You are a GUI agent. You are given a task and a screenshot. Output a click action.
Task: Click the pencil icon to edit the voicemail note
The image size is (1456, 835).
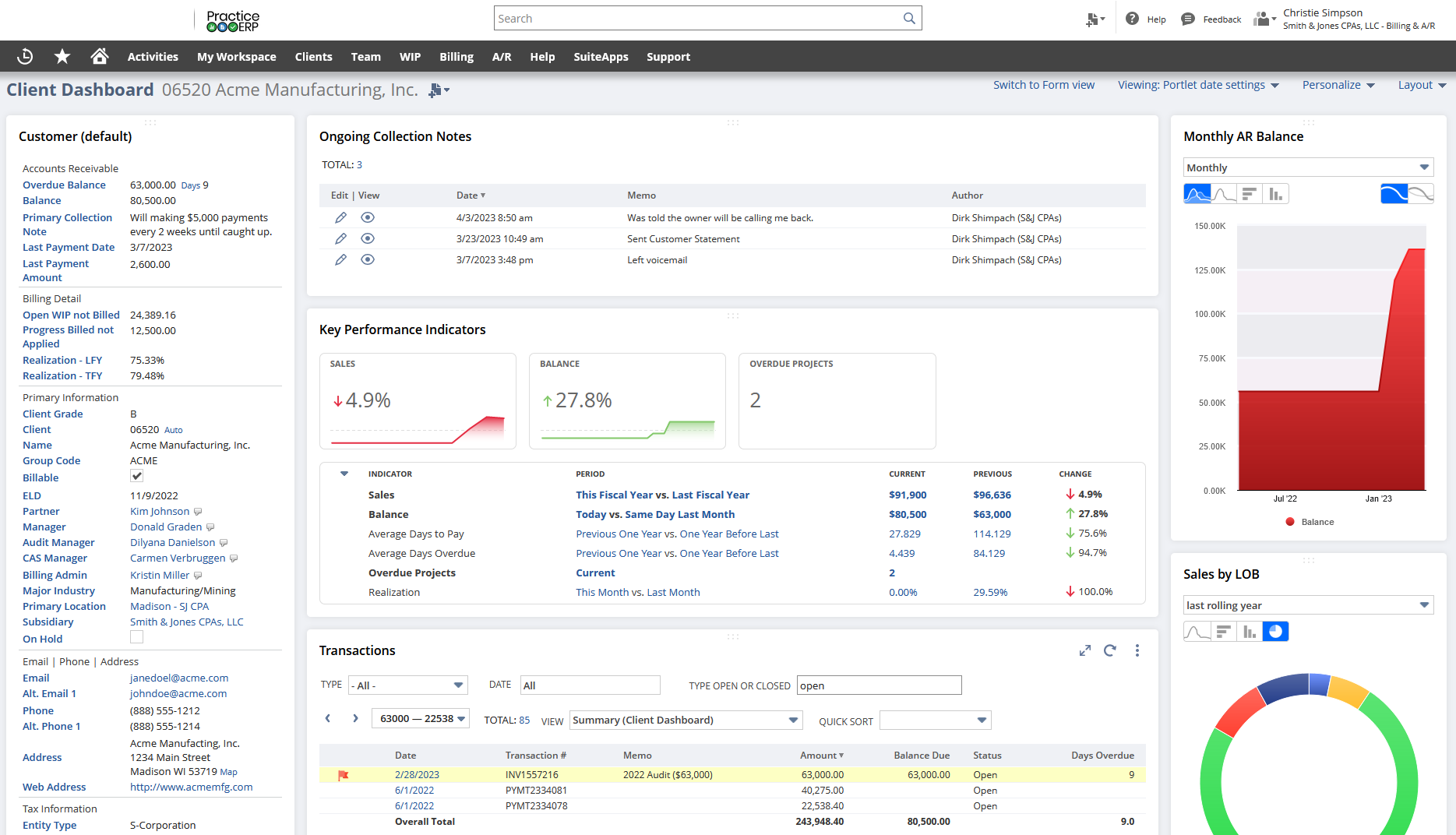(340, 259)
